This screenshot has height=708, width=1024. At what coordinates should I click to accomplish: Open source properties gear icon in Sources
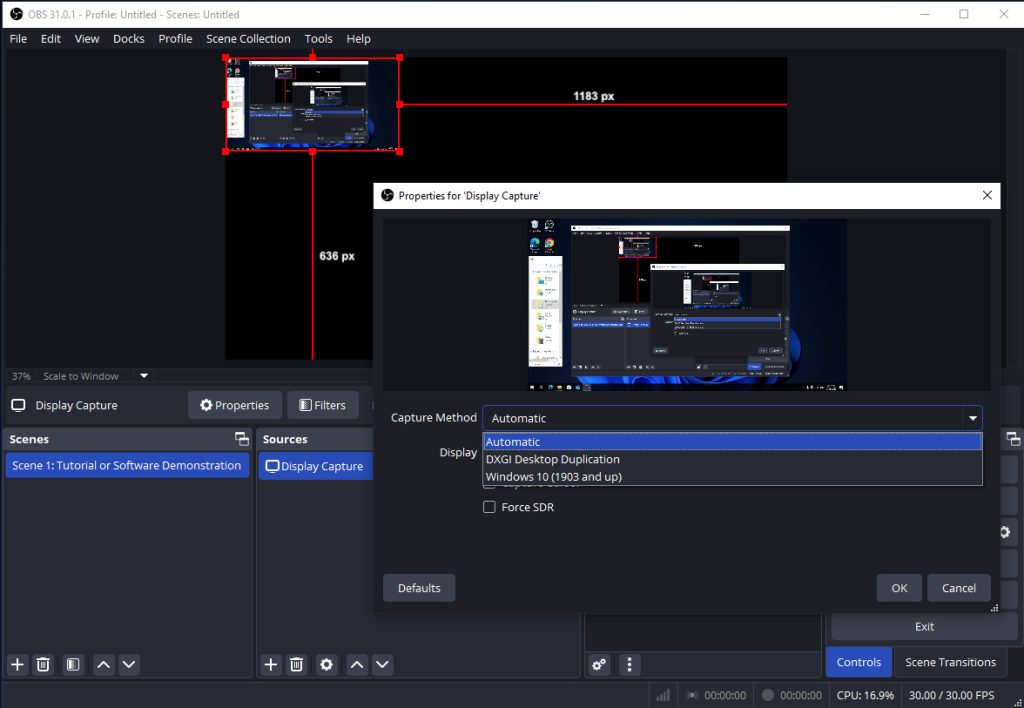327,664
